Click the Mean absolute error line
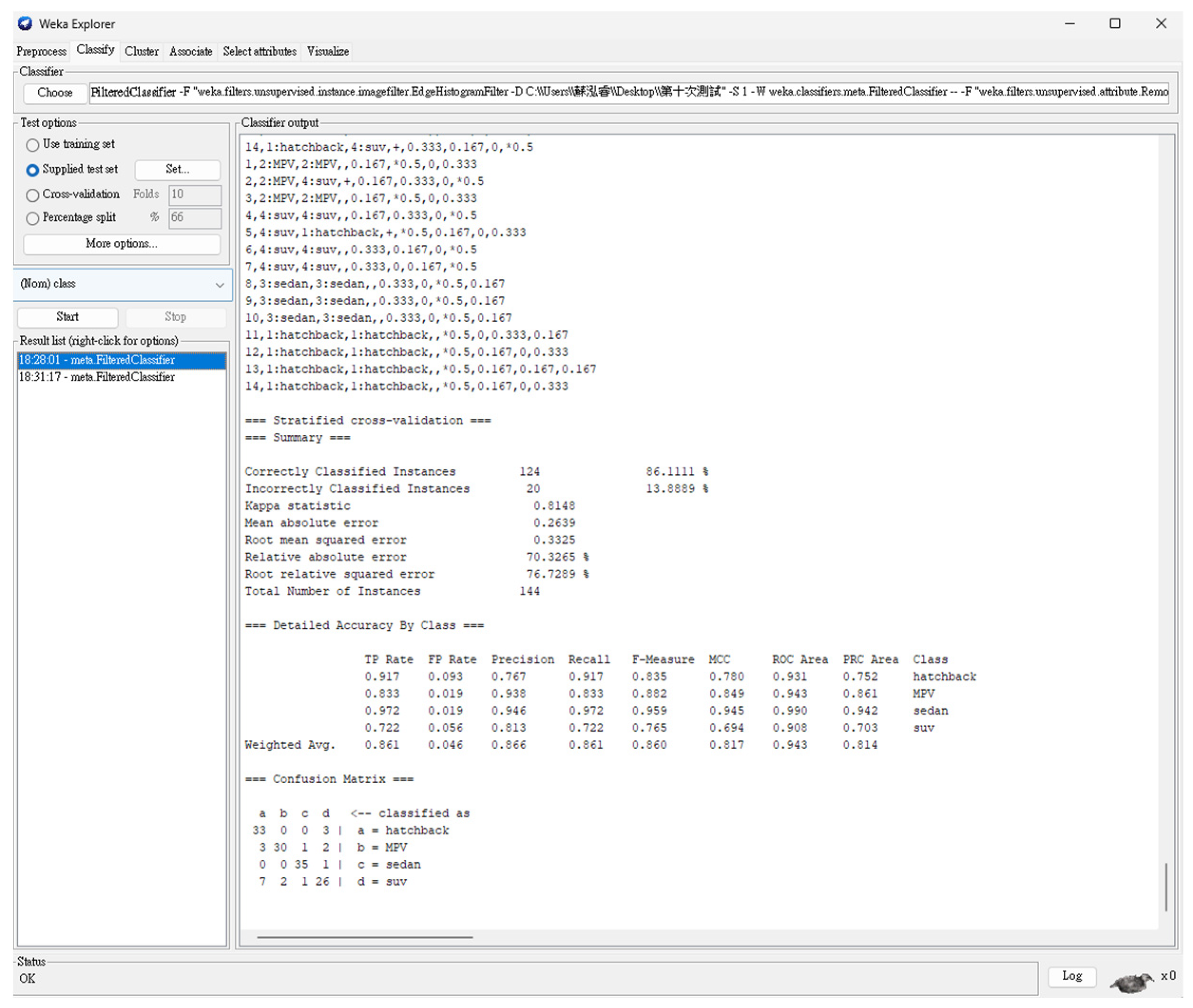Viewport: 1193px width, 1008px height. [410, 523]
